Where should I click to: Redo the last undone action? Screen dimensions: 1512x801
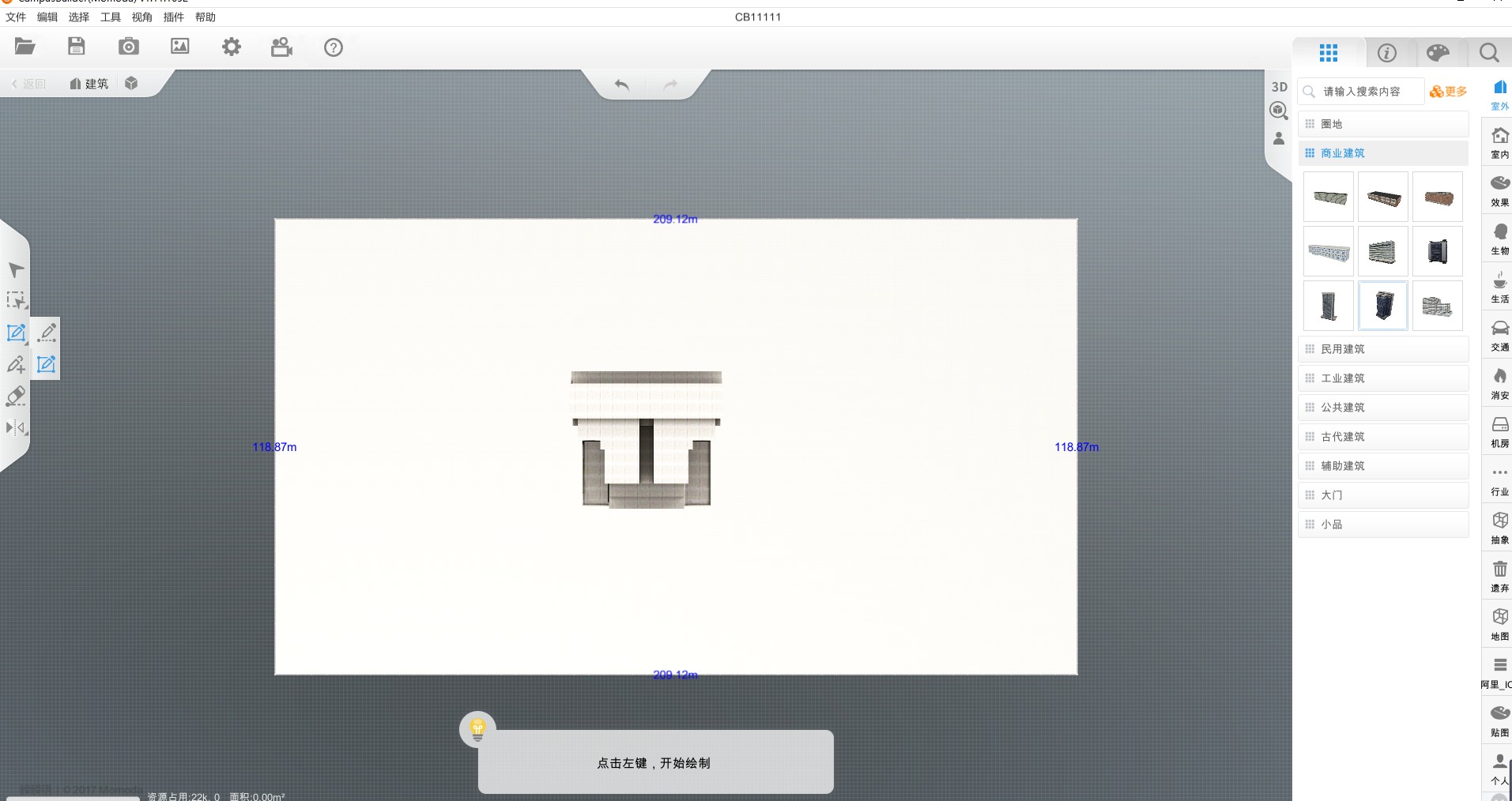[x=670, y=85]
